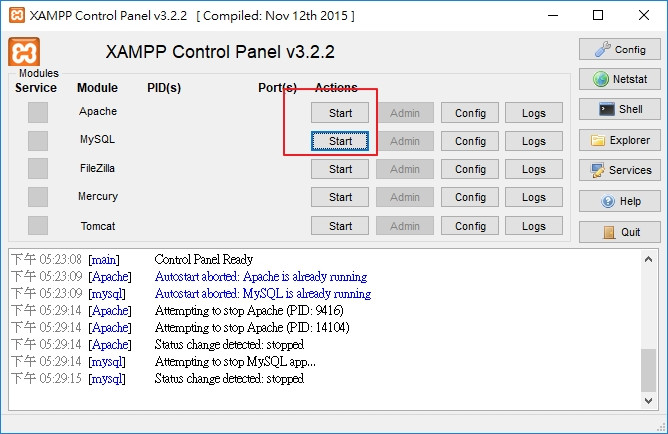
Task: Click 'Autostart aborted: MySQL is already running'
Action: point(263,294)
